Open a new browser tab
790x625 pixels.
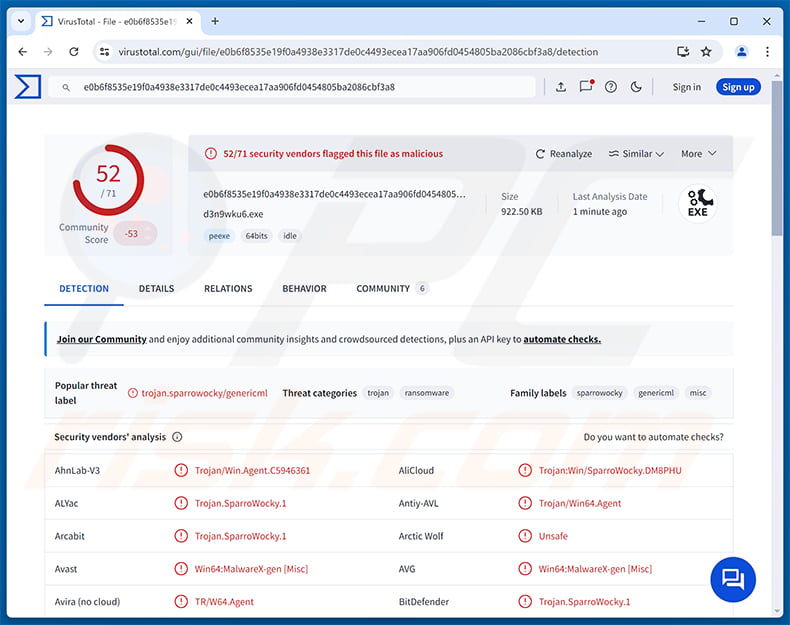tap(215, 21)
